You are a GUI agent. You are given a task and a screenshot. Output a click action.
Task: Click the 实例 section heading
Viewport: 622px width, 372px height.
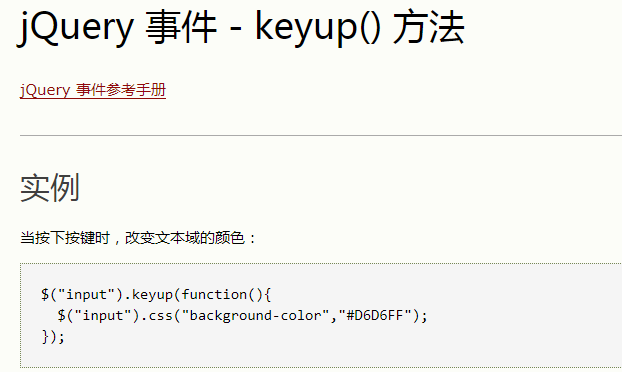(50, 187)
